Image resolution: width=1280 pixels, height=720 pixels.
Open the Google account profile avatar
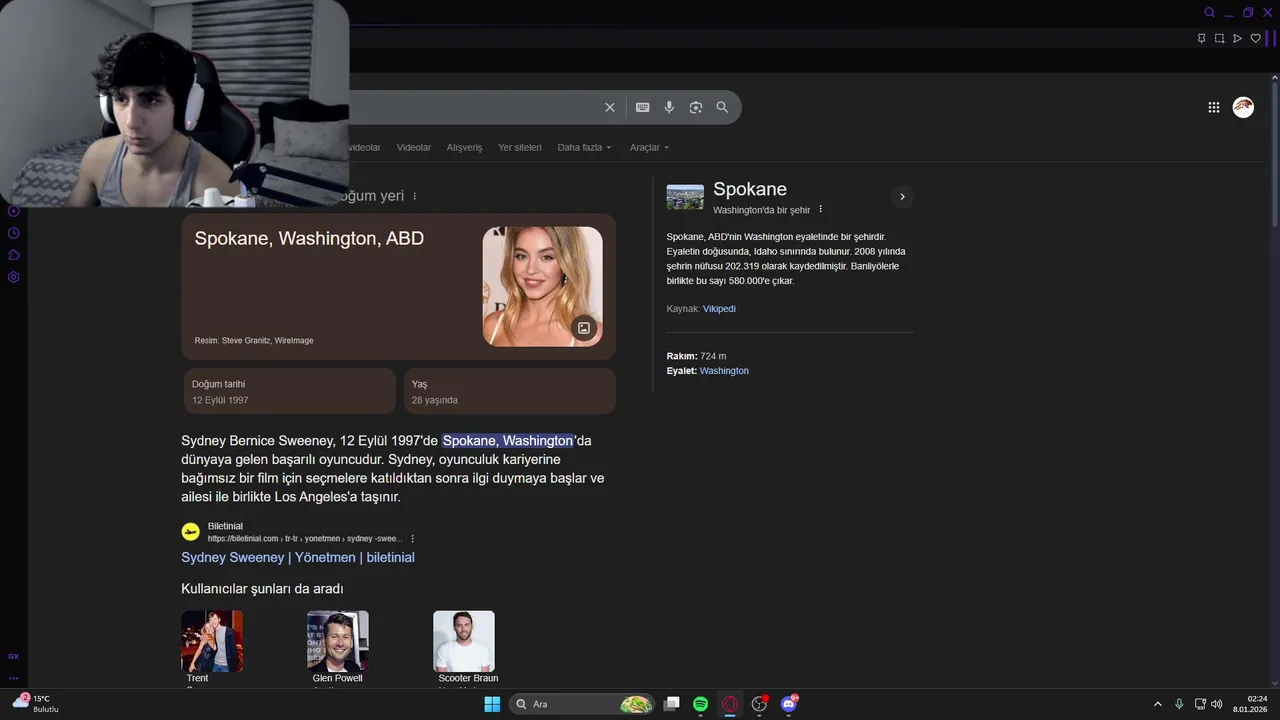tap(1243, 107)
